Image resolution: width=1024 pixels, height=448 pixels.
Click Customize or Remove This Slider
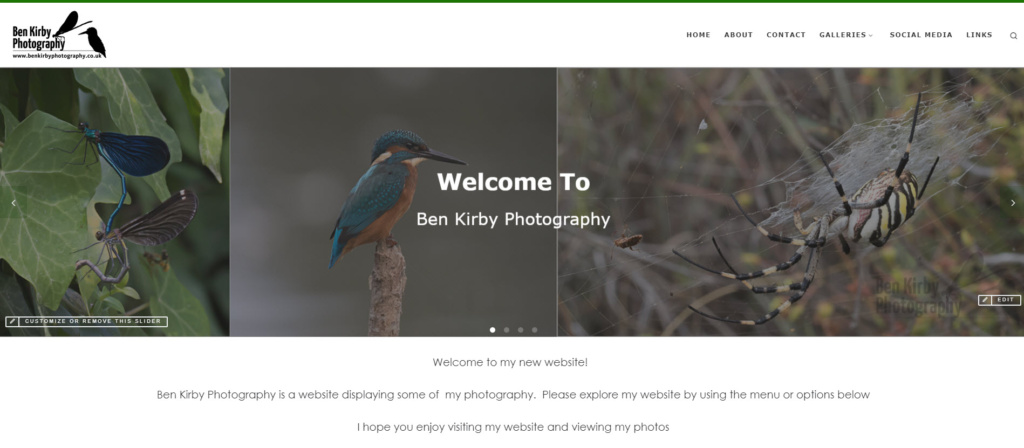(x=93, y=321)
